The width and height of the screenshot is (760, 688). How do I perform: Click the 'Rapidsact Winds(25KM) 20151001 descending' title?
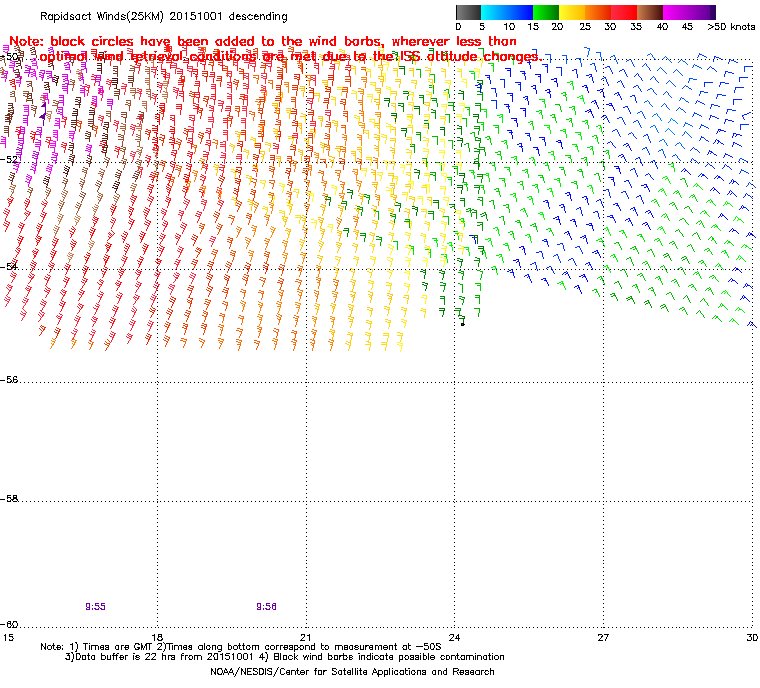pyautogui.click(x=164, y=16)
